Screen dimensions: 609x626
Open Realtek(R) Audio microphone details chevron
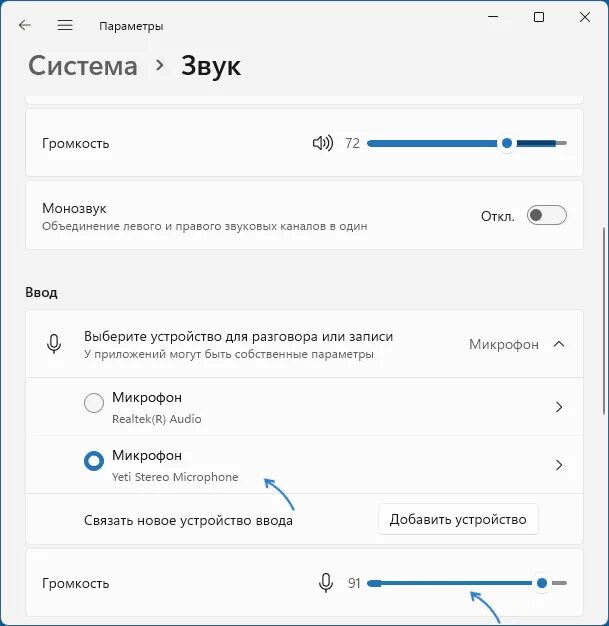[x=559, y=407]
